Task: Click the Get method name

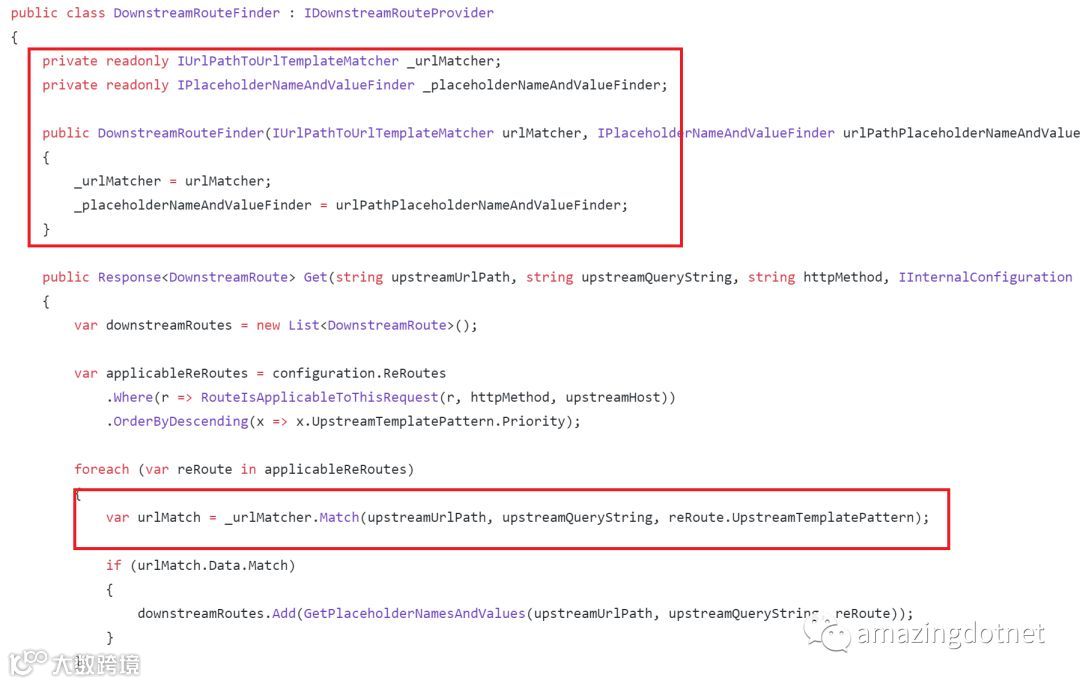Action: (x=315, y=277)
